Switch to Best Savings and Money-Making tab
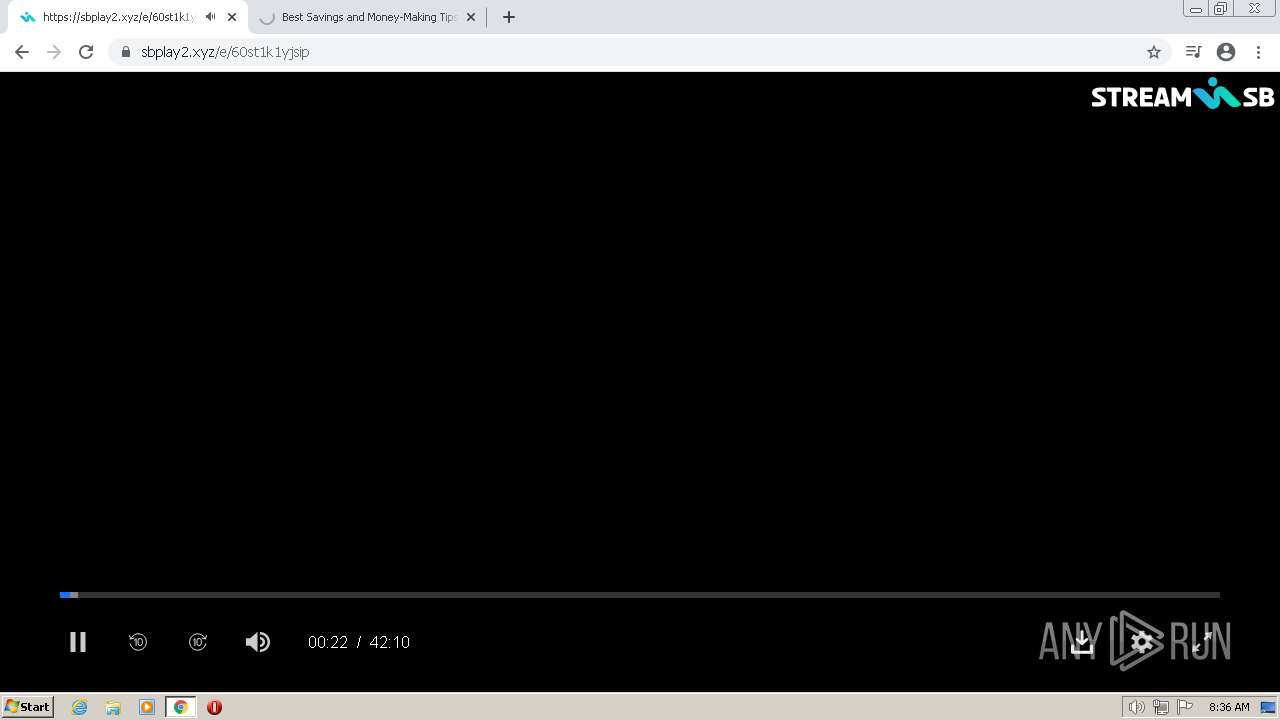The height and width of the screenshot is (720, 1280). tap(368, 17)
